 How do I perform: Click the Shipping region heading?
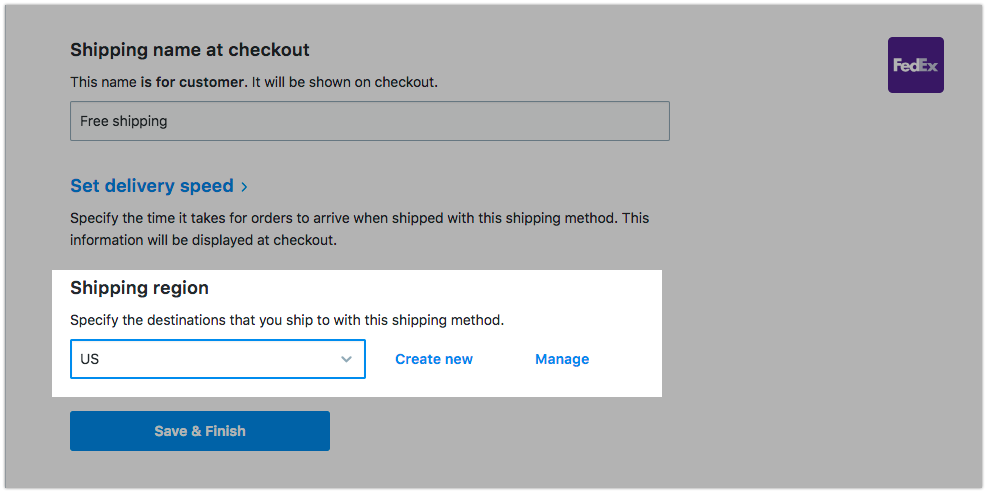coord(139,288)
